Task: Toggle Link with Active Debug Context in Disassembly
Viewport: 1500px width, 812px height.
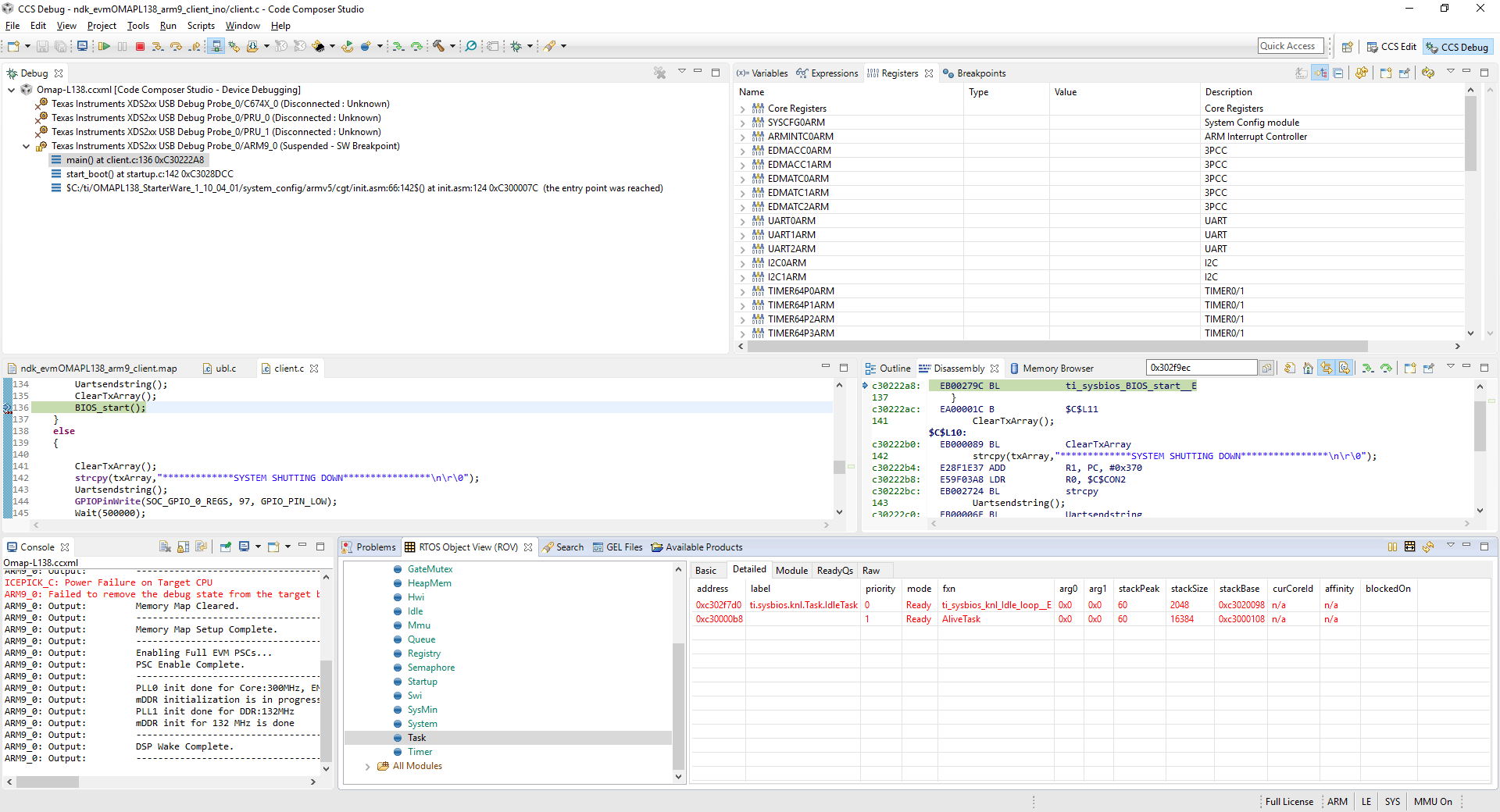Action: click(1327, 369)
